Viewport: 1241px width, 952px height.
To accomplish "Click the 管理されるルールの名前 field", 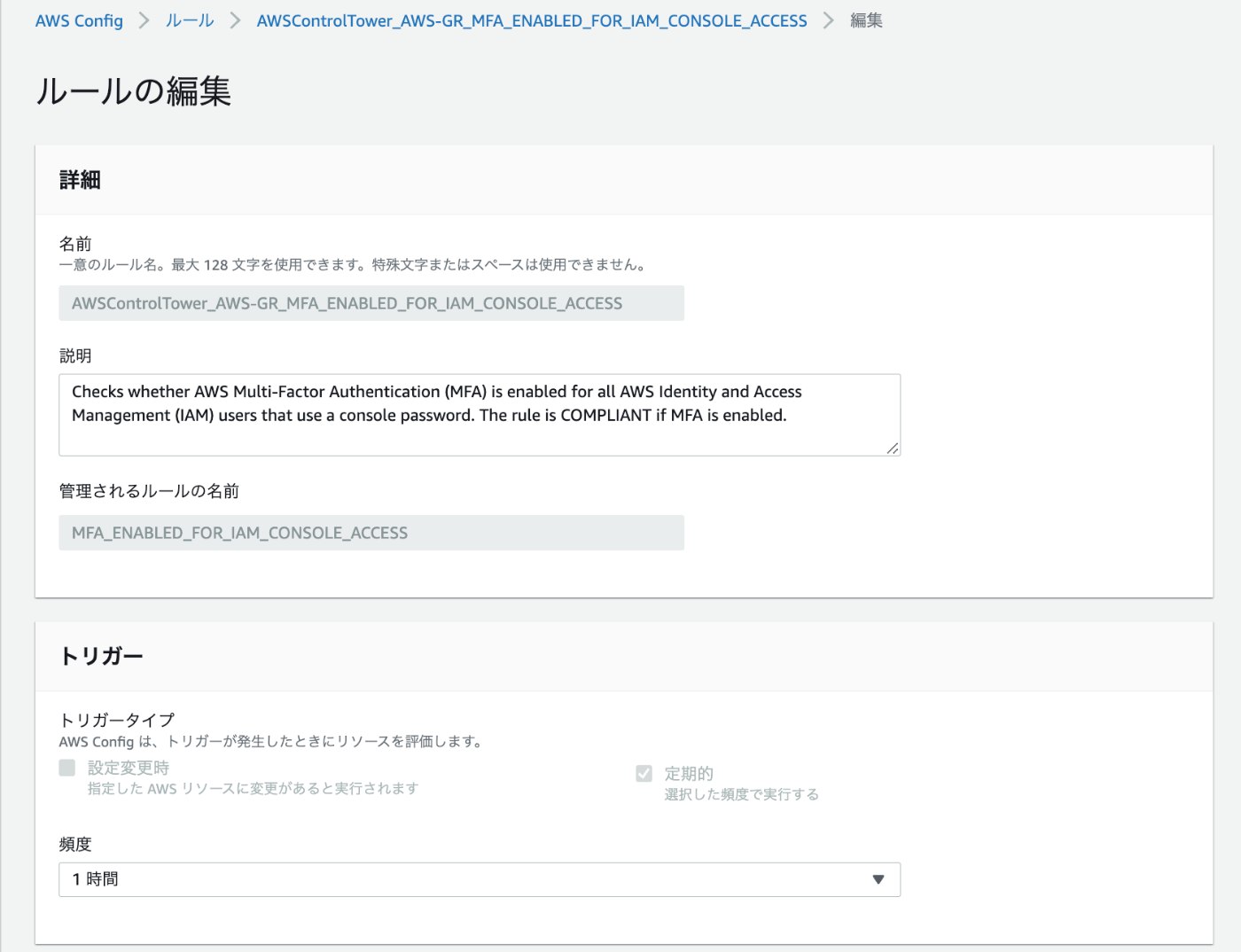I will pyautogui.click(x=371, y=533).
